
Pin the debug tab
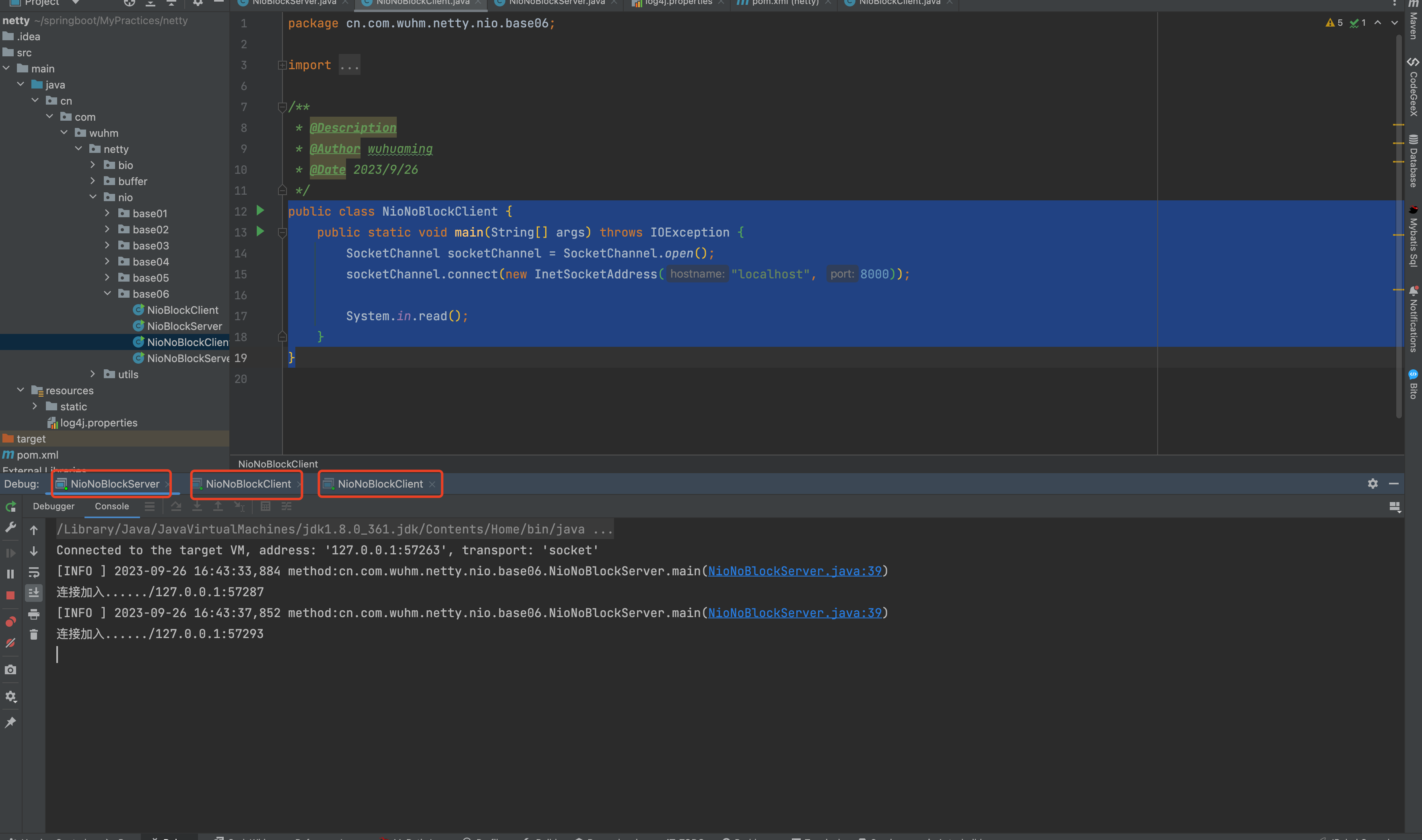coord(11,722)
